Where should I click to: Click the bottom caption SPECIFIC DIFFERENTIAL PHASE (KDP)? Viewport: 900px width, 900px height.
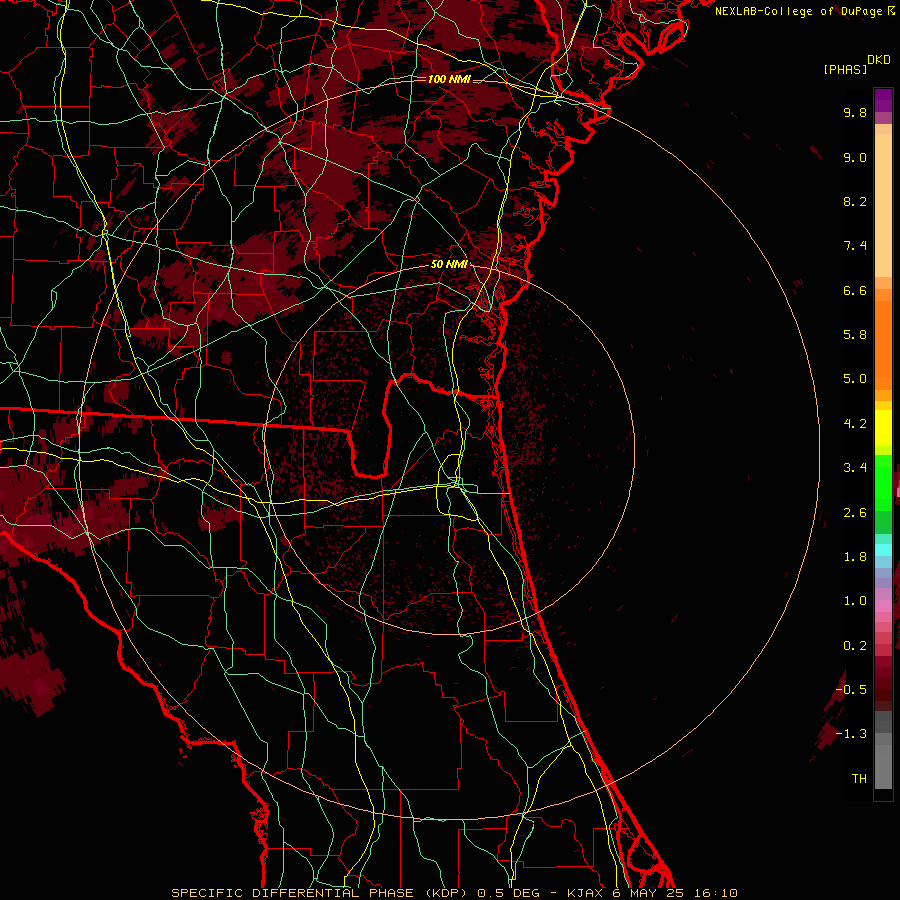320,893
